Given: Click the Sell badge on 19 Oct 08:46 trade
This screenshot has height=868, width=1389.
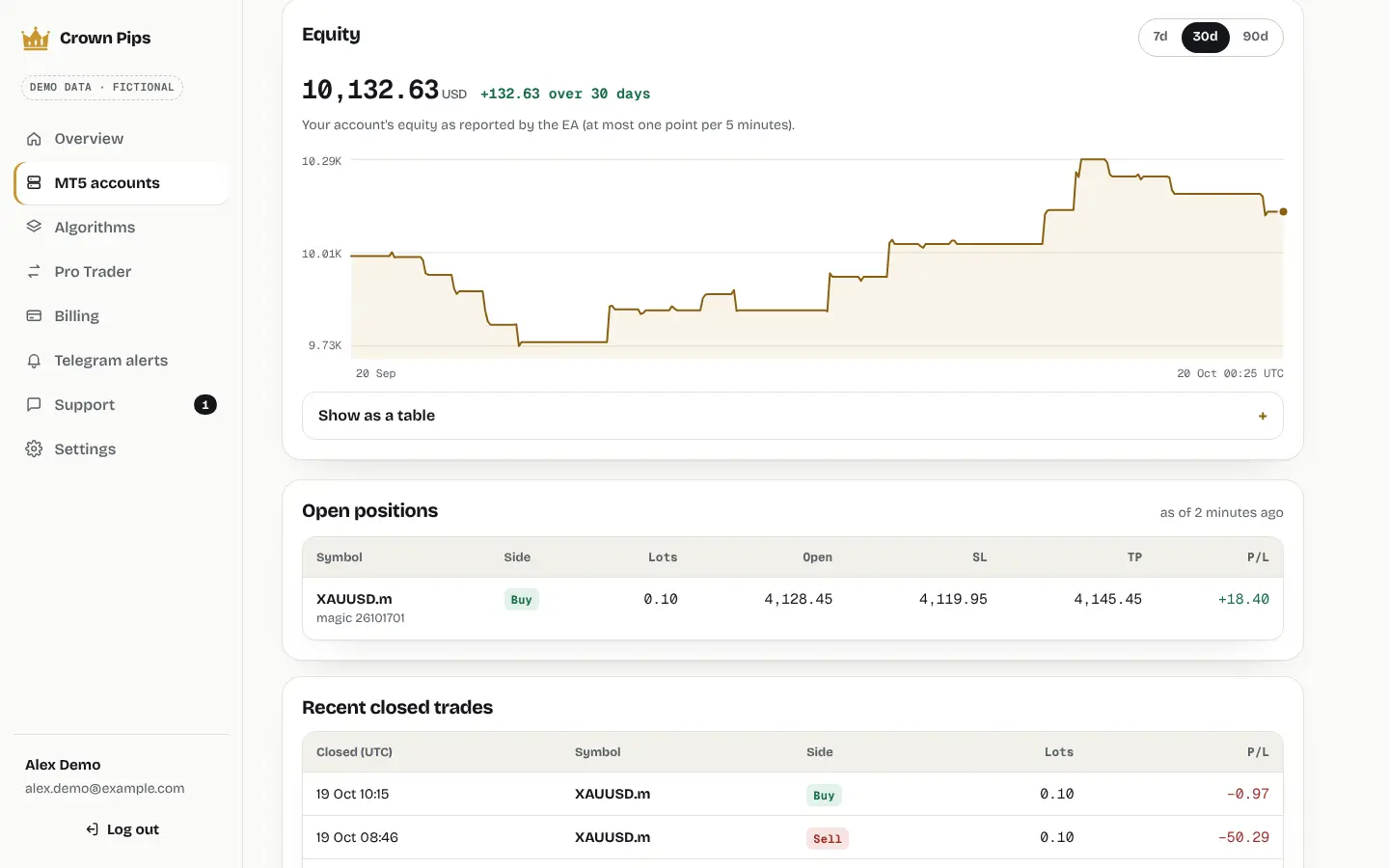Looking at the screenshot, I should [x=828, y=838].
